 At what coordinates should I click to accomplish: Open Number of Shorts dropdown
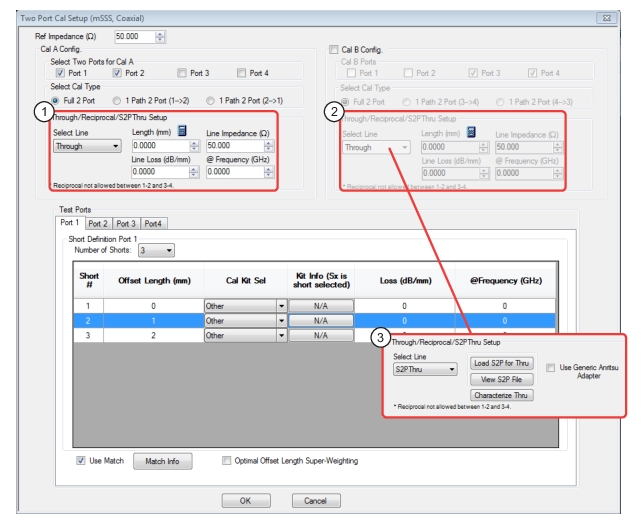pyautogui.click(x=156, y=251)
